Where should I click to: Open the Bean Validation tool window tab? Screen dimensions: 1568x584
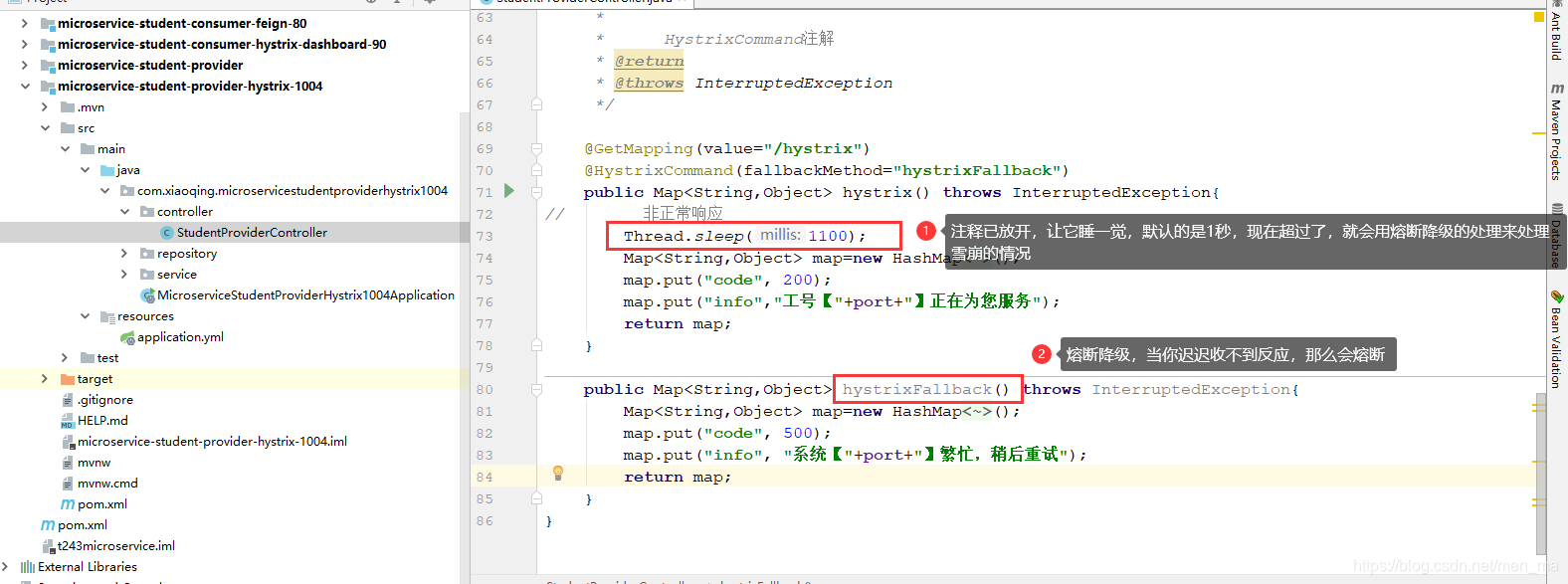1556,338
